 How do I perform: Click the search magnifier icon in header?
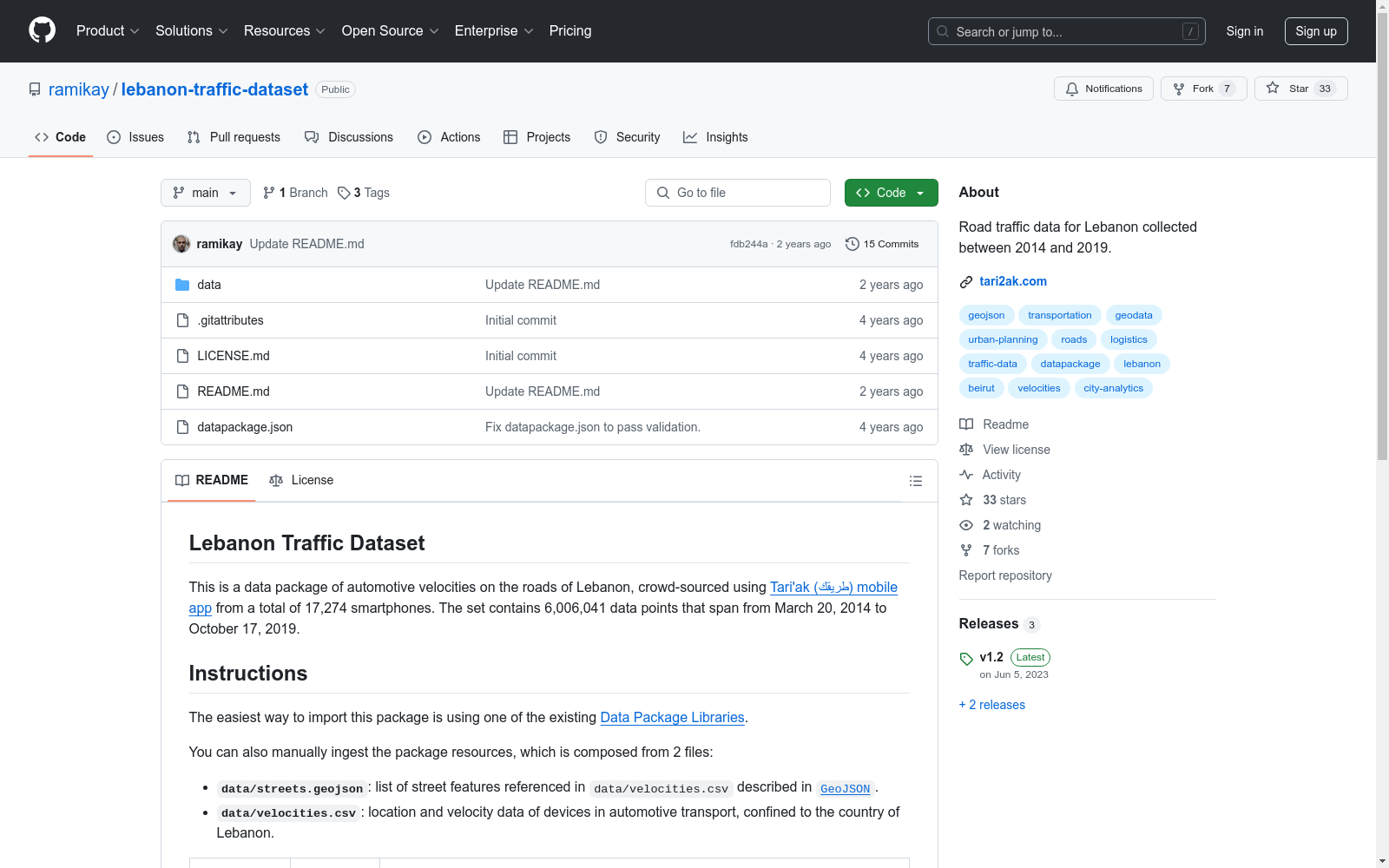(x=943, y=31)
